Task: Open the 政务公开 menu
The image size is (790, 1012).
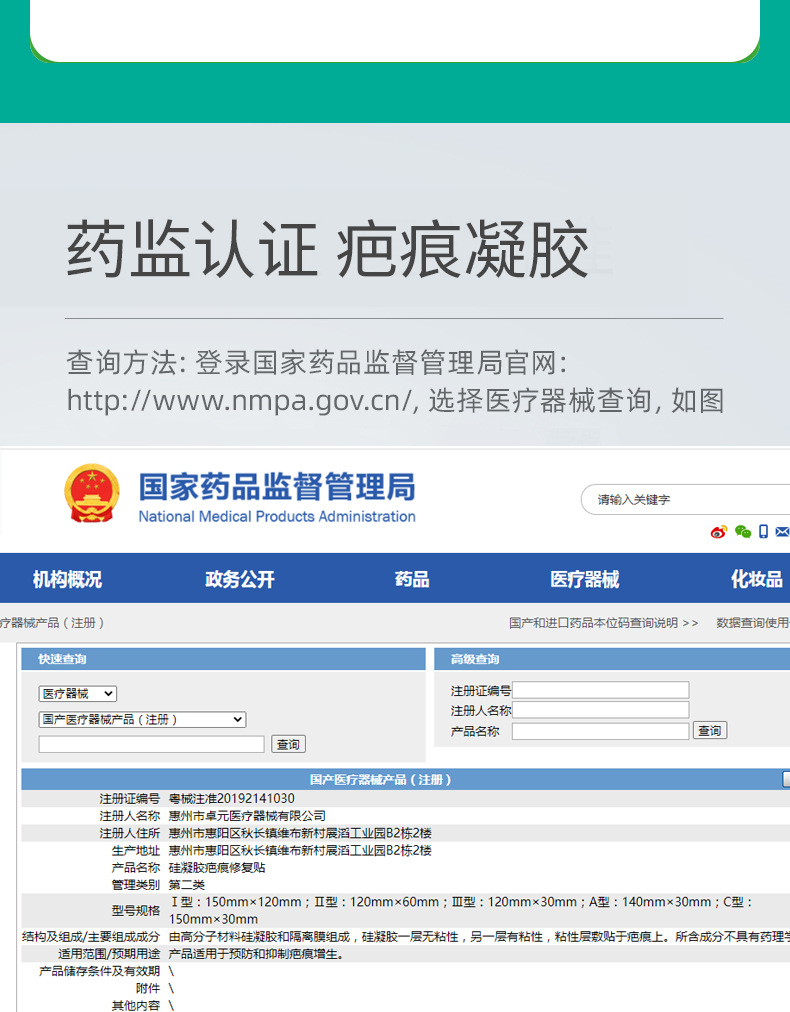Action: click(x=239, y=579)
